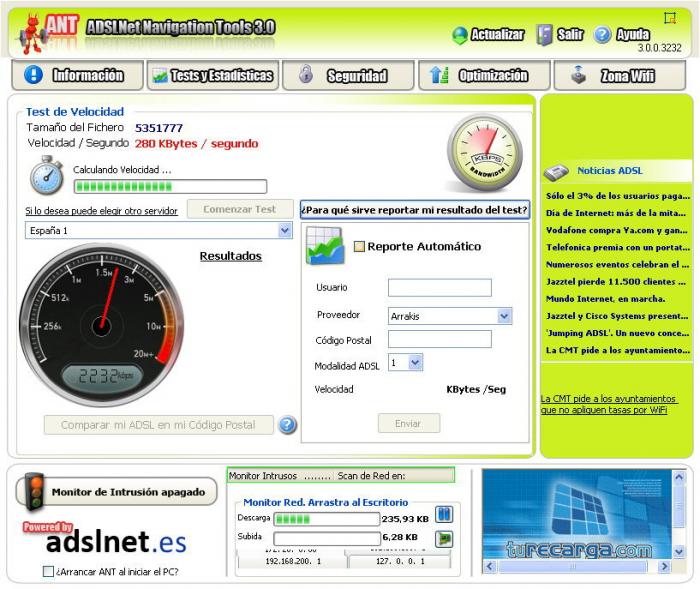Click the Usuario input field

coord(440,288)
